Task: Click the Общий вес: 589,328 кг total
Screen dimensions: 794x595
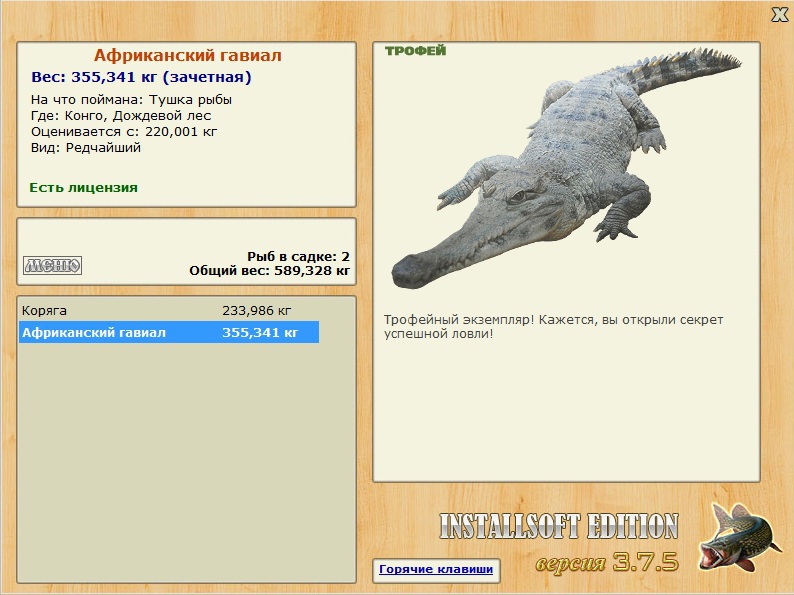Action: [269, 270]
